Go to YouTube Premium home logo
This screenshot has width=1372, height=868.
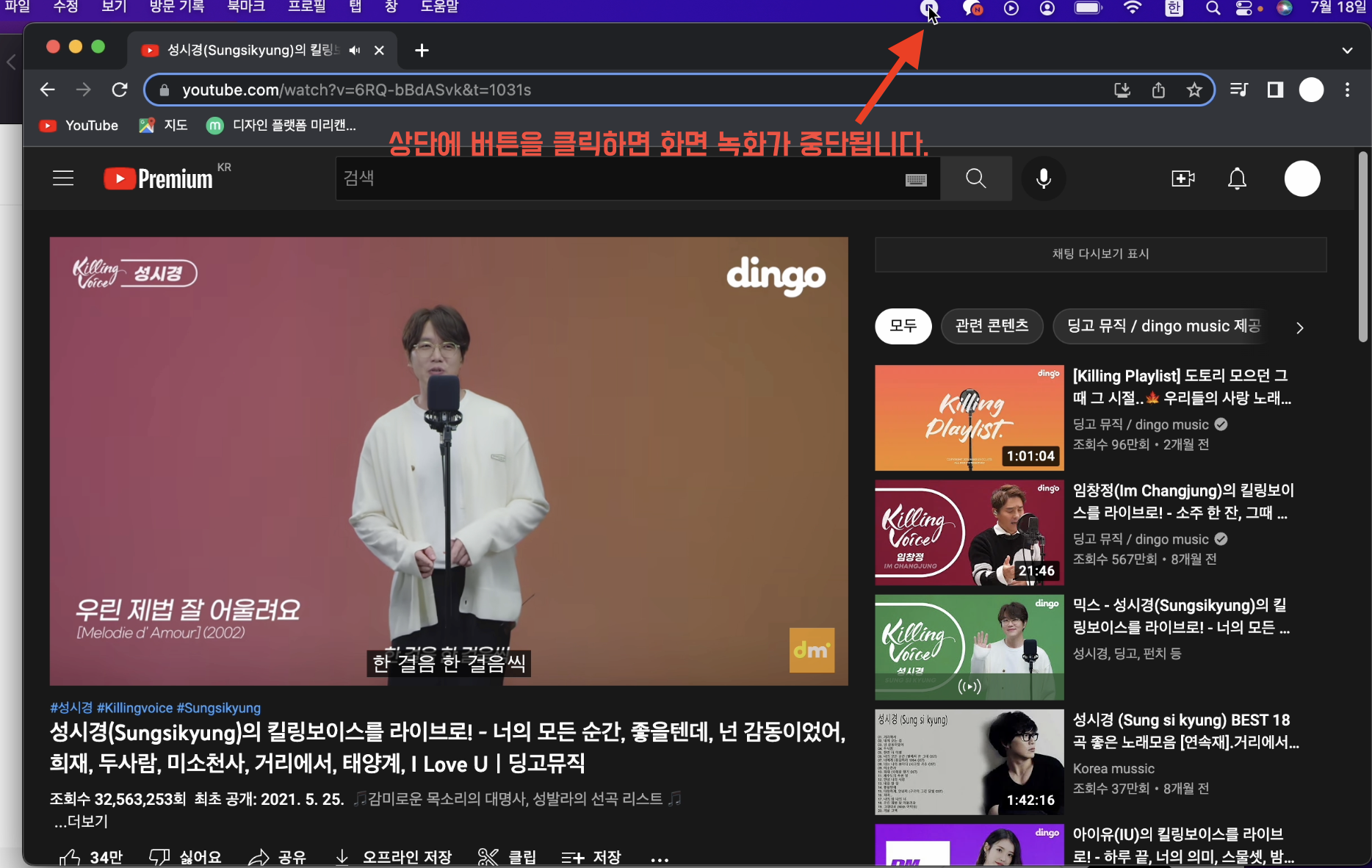click(x=158, y=178)
